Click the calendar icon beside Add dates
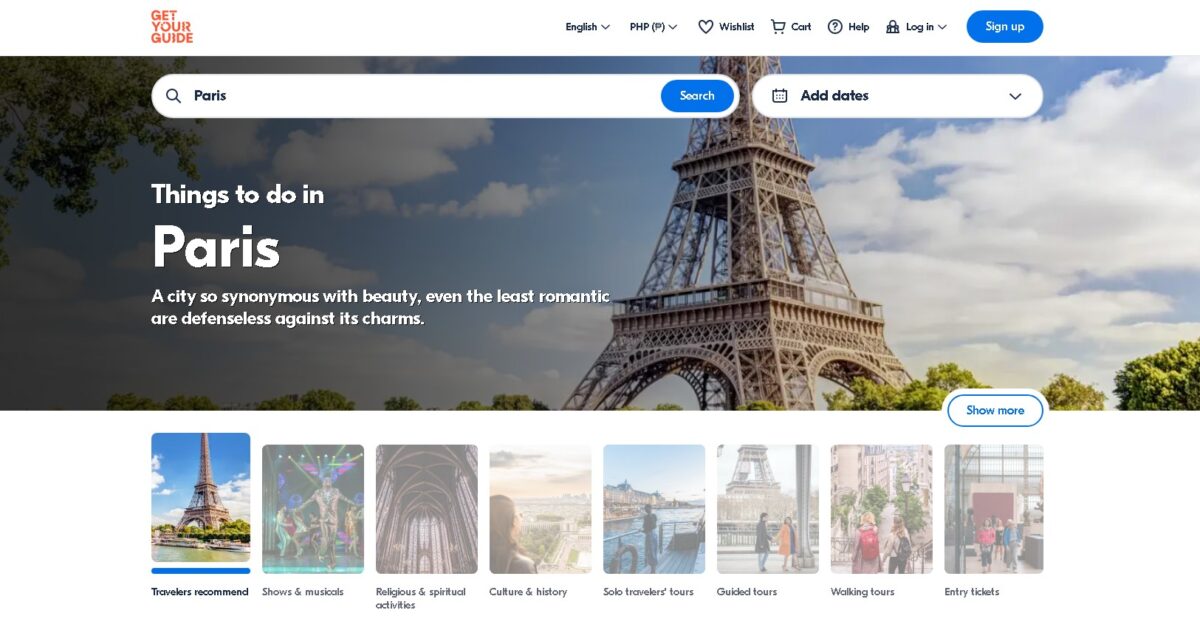 pyautogui.click(x=780, y=96)
